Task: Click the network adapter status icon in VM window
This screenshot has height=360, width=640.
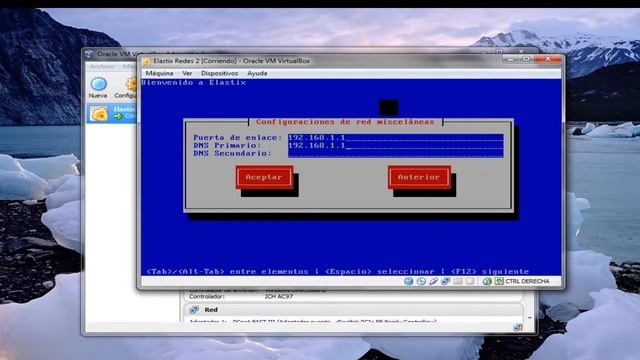Action: [x=445, y=281]
